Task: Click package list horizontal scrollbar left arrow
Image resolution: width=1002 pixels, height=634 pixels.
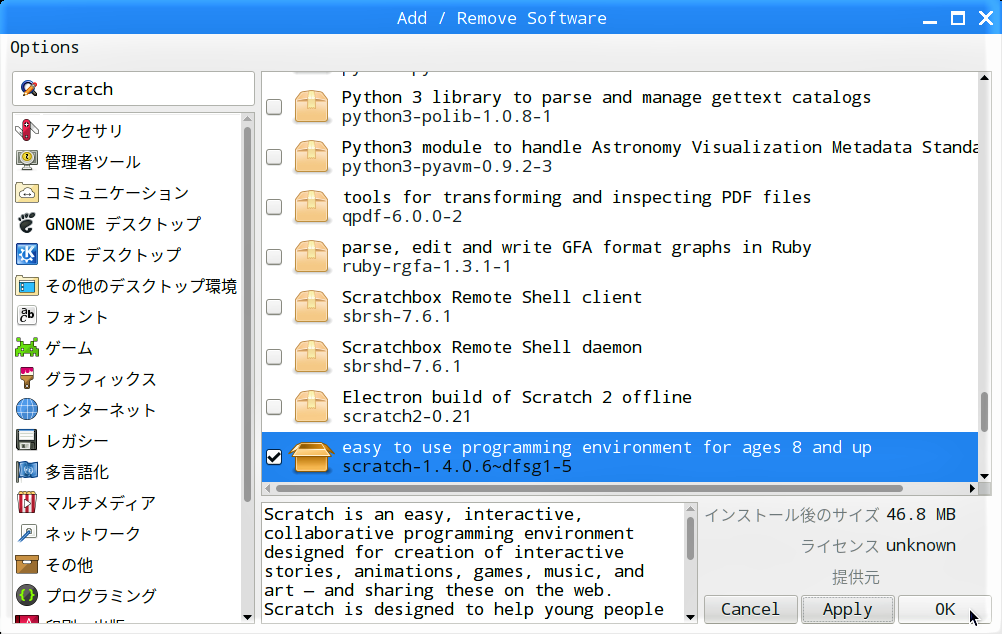Action: (268, 489)
